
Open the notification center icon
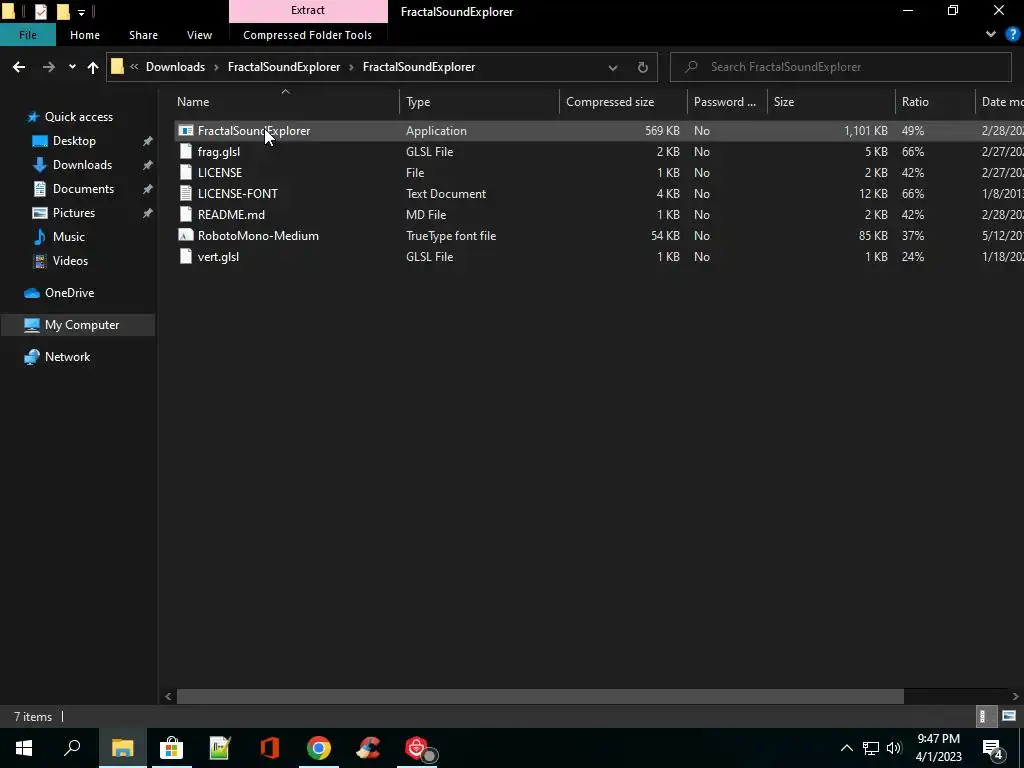(x=993, y=748)
